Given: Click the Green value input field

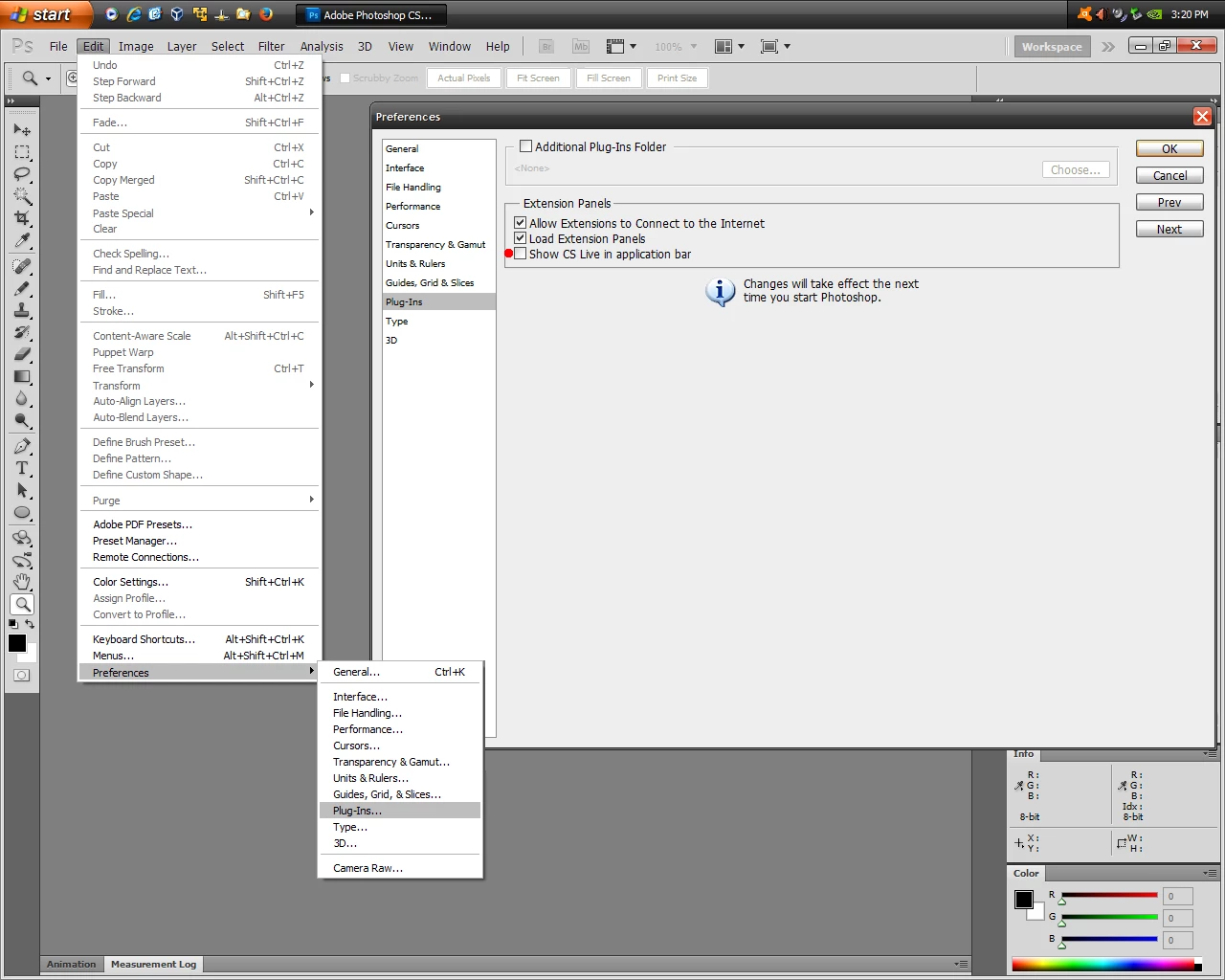Looking at the screenshot, I should click(x=1178, y=918).
